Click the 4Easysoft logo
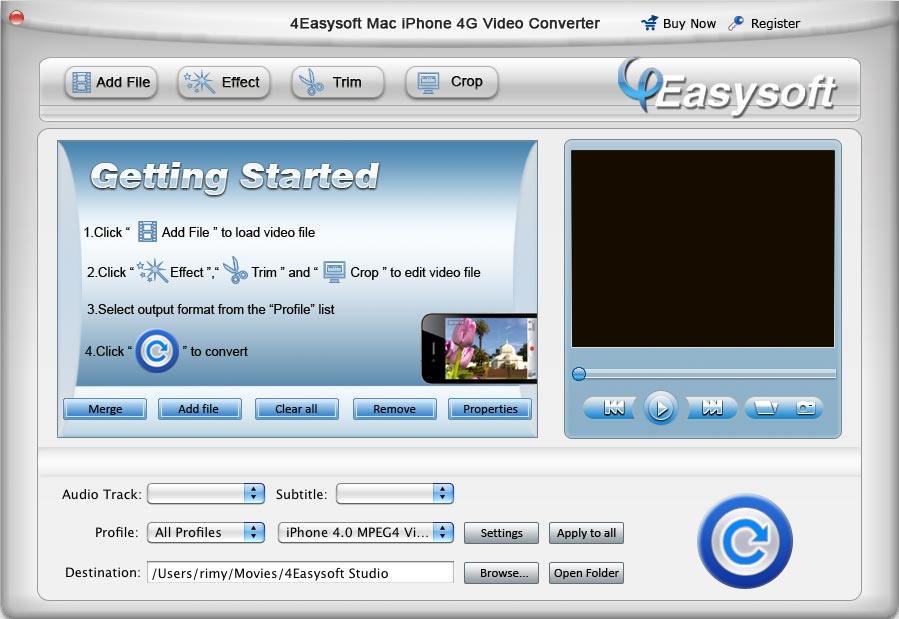 (727, 88)
